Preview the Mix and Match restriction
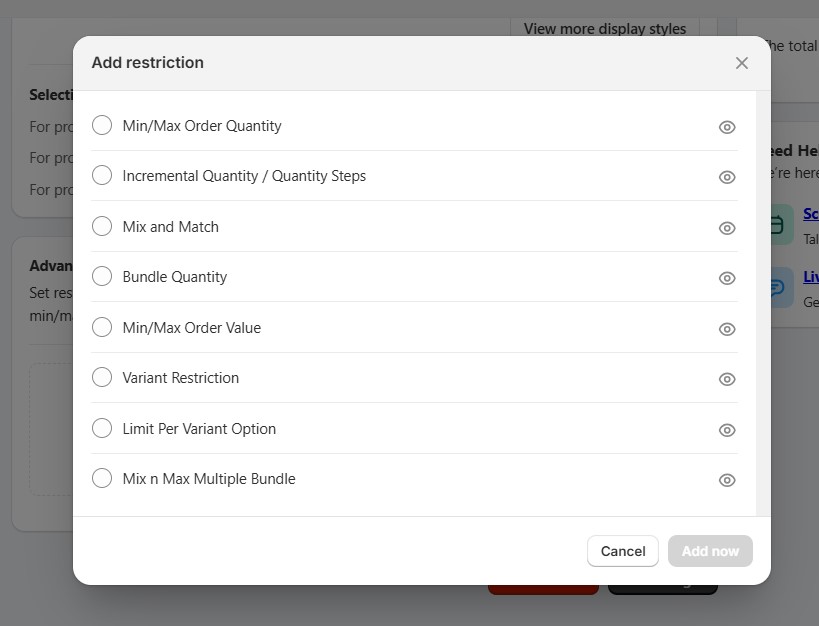The image size is (819, 626). click(x=727, y=227)
